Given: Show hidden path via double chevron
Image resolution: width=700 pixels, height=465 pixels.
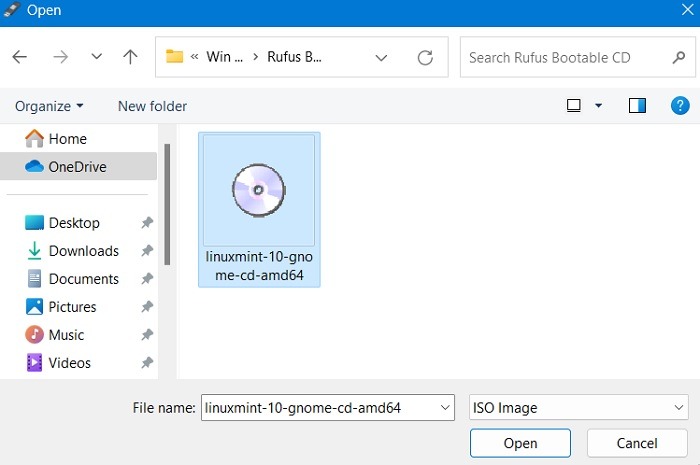Looking at the screenshot, I should [x=194, y=57].
